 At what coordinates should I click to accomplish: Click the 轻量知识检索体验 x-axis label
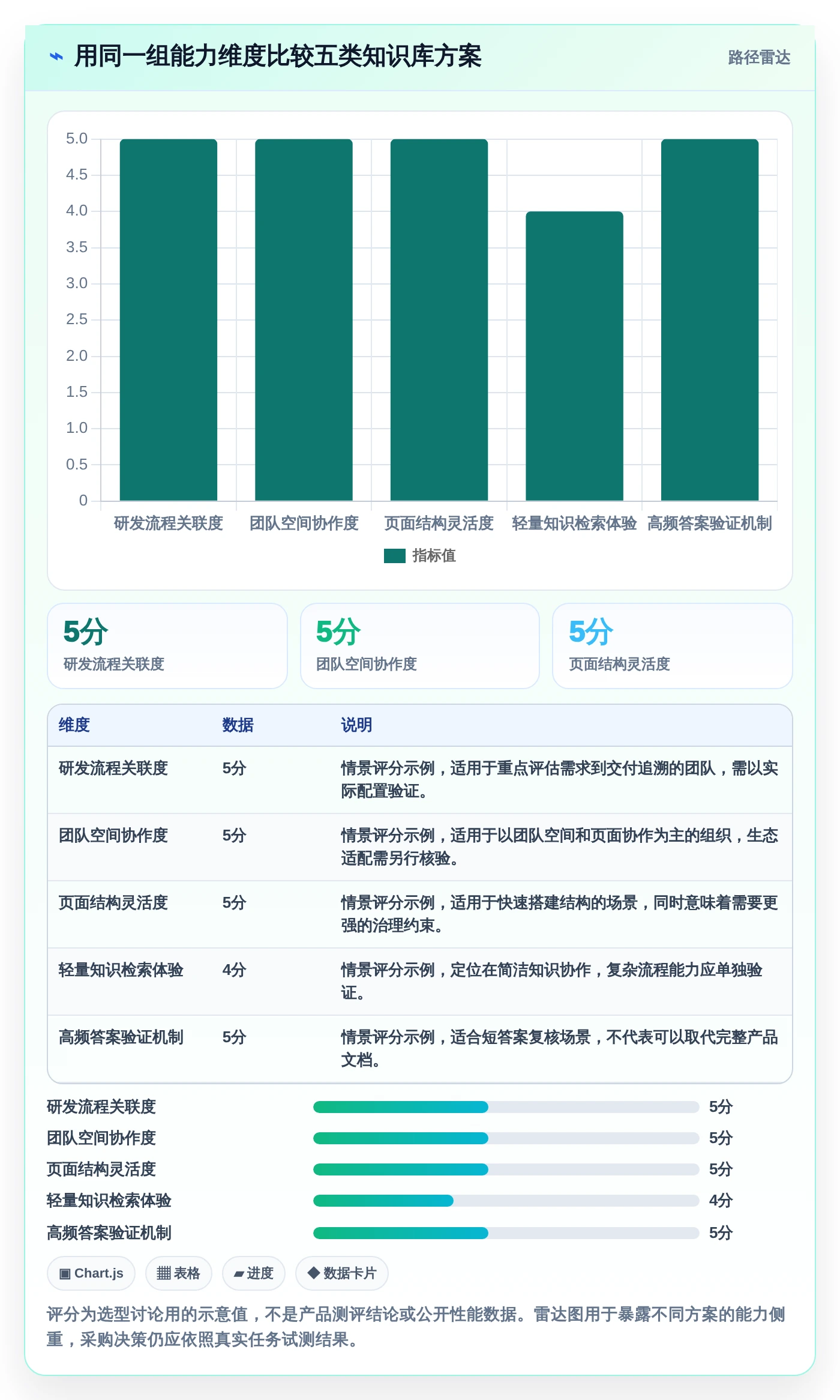tap(574, 523)
